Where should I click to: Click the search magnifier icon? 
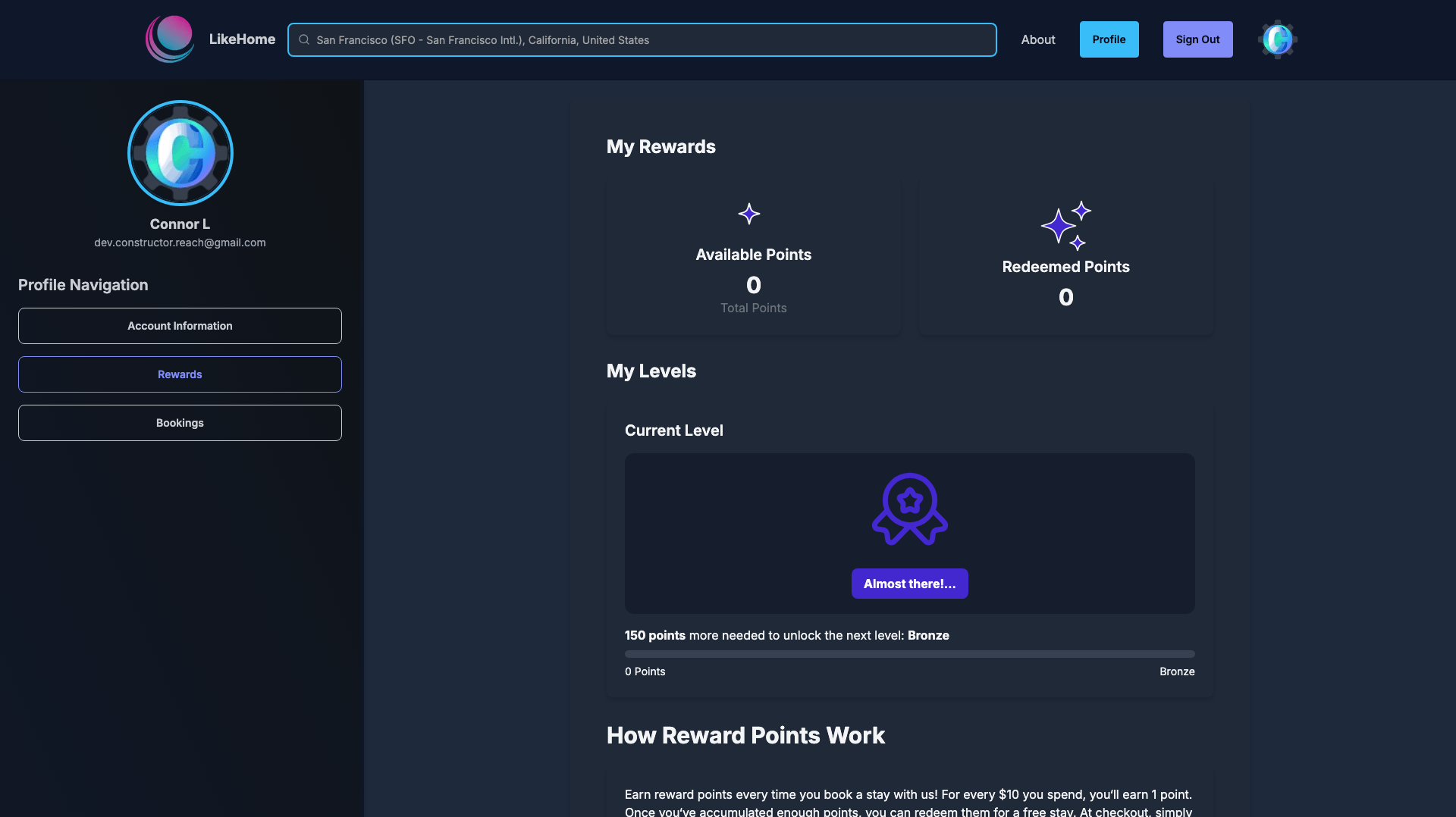tap(304, 39)
